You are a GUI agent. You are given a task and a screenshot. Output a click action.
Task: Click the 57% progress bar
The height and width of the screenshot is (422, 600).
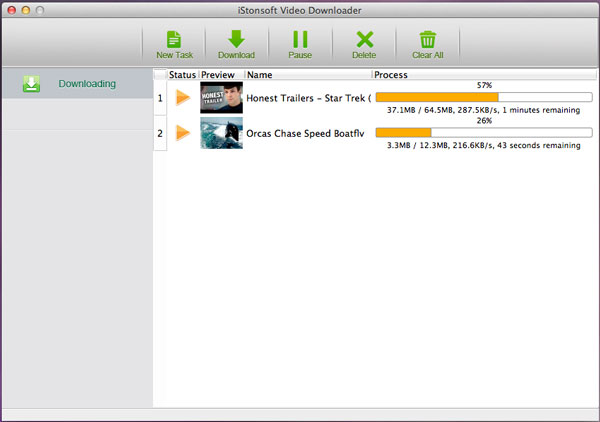click(x=484, y=97)
